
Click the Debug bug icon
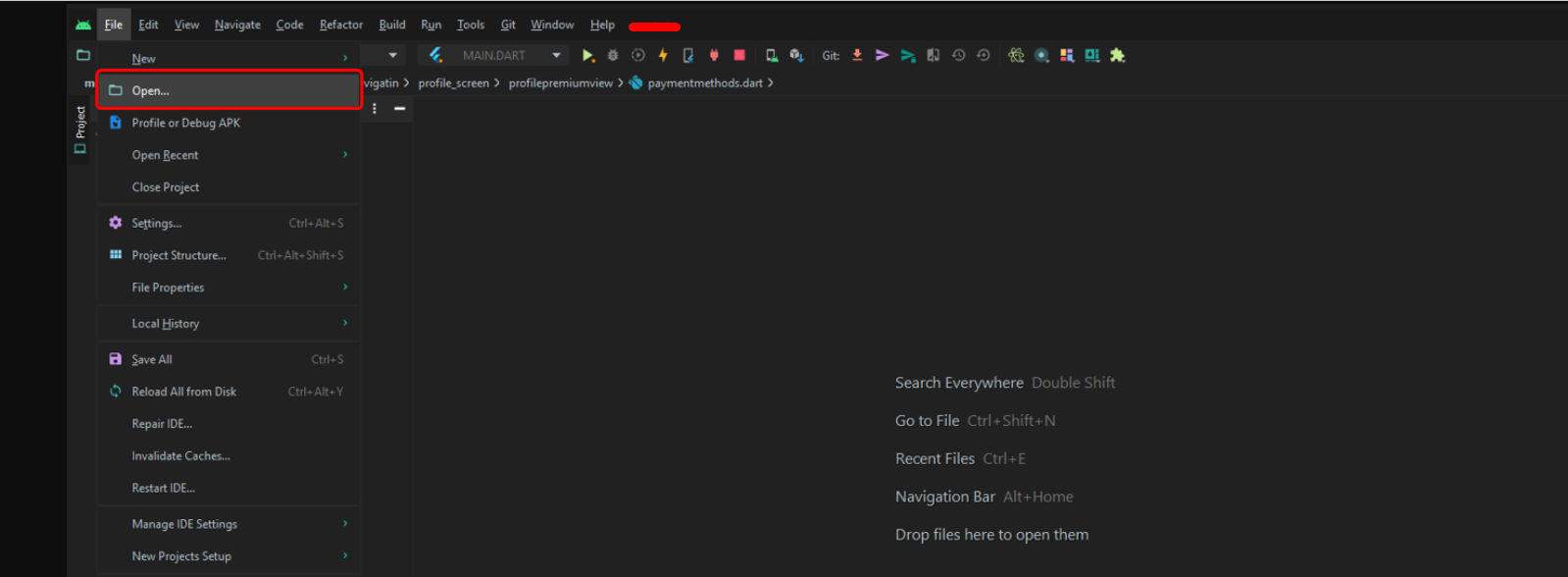[613, 56]
